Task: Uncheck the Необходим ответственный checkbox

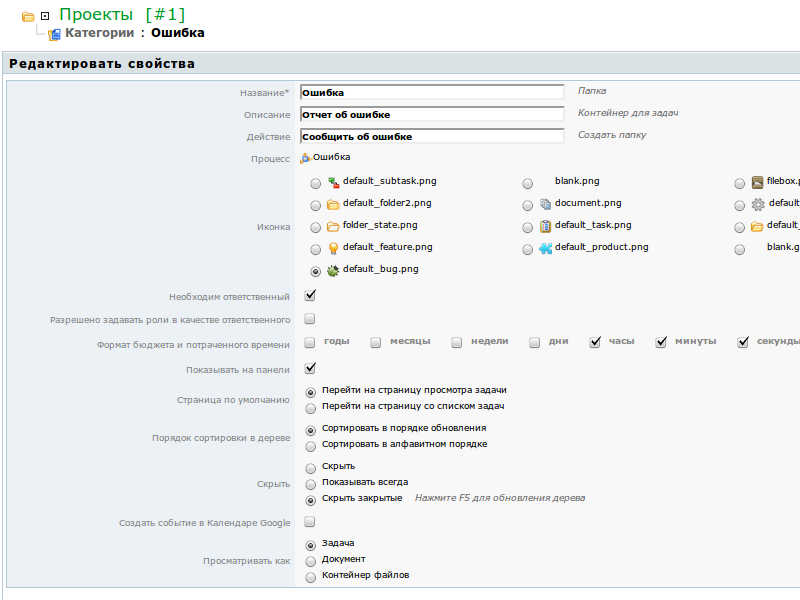Action: point(310,296)
